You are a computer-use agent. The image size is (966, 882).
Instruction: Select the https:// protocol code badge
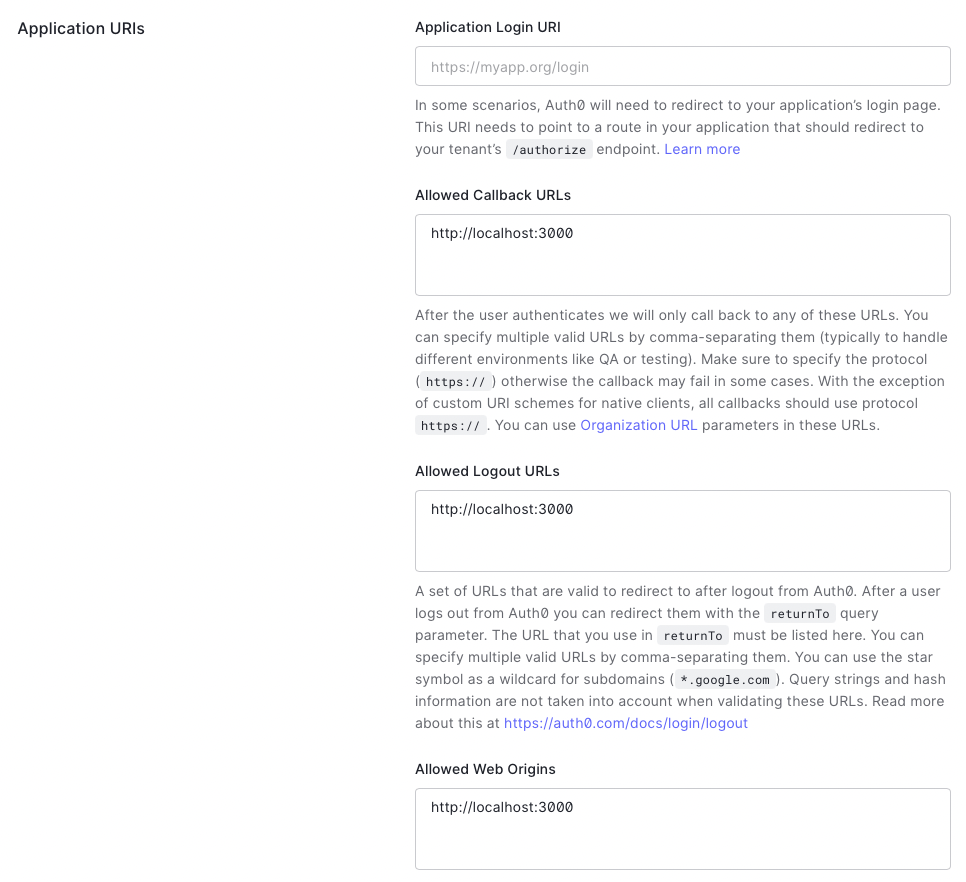[x=456, y=381]
